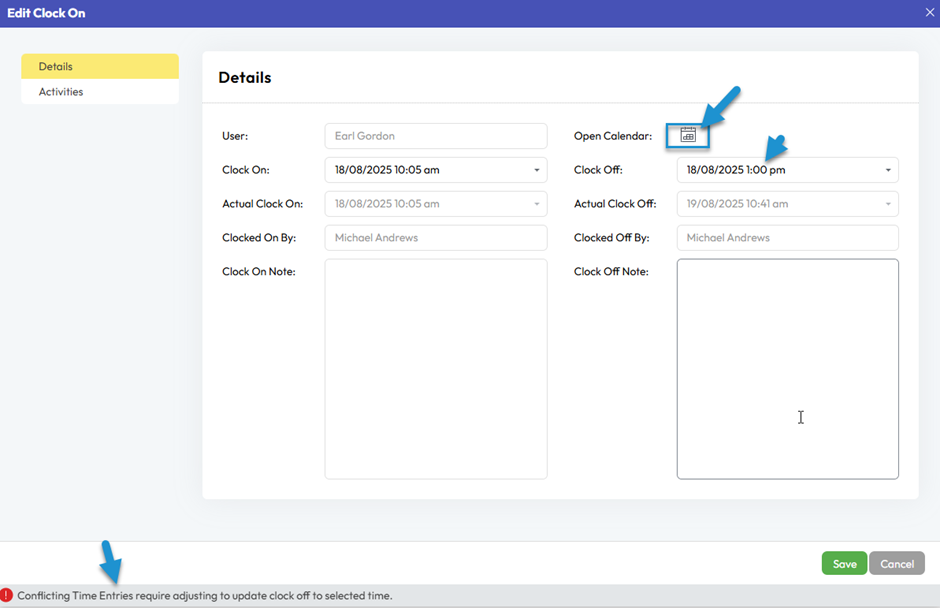Close the Edit Clock On dialog
The image size is (940, 608).
(929, 12)
